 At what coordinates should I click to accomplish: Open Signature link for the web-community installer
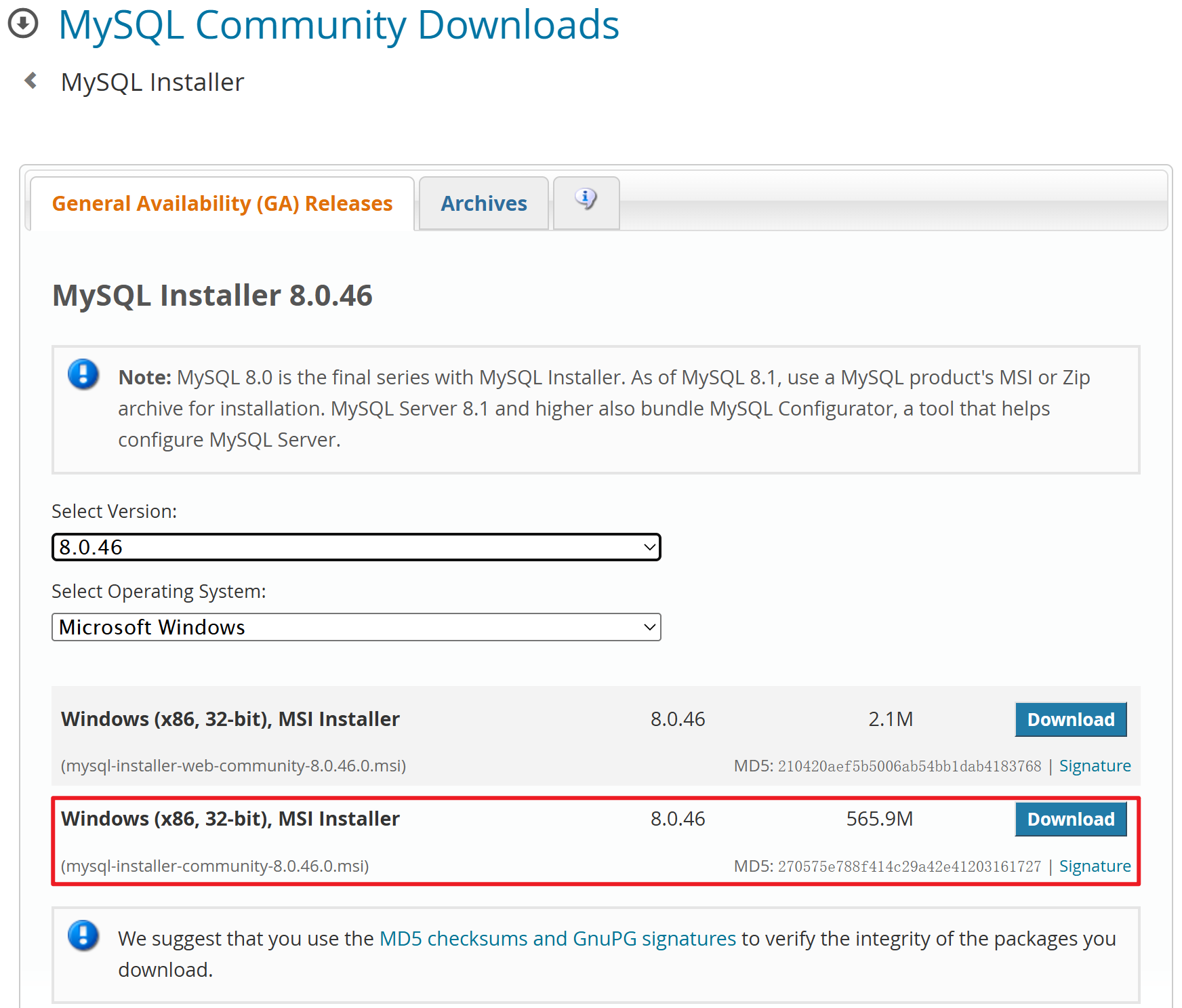[1095, 766]
